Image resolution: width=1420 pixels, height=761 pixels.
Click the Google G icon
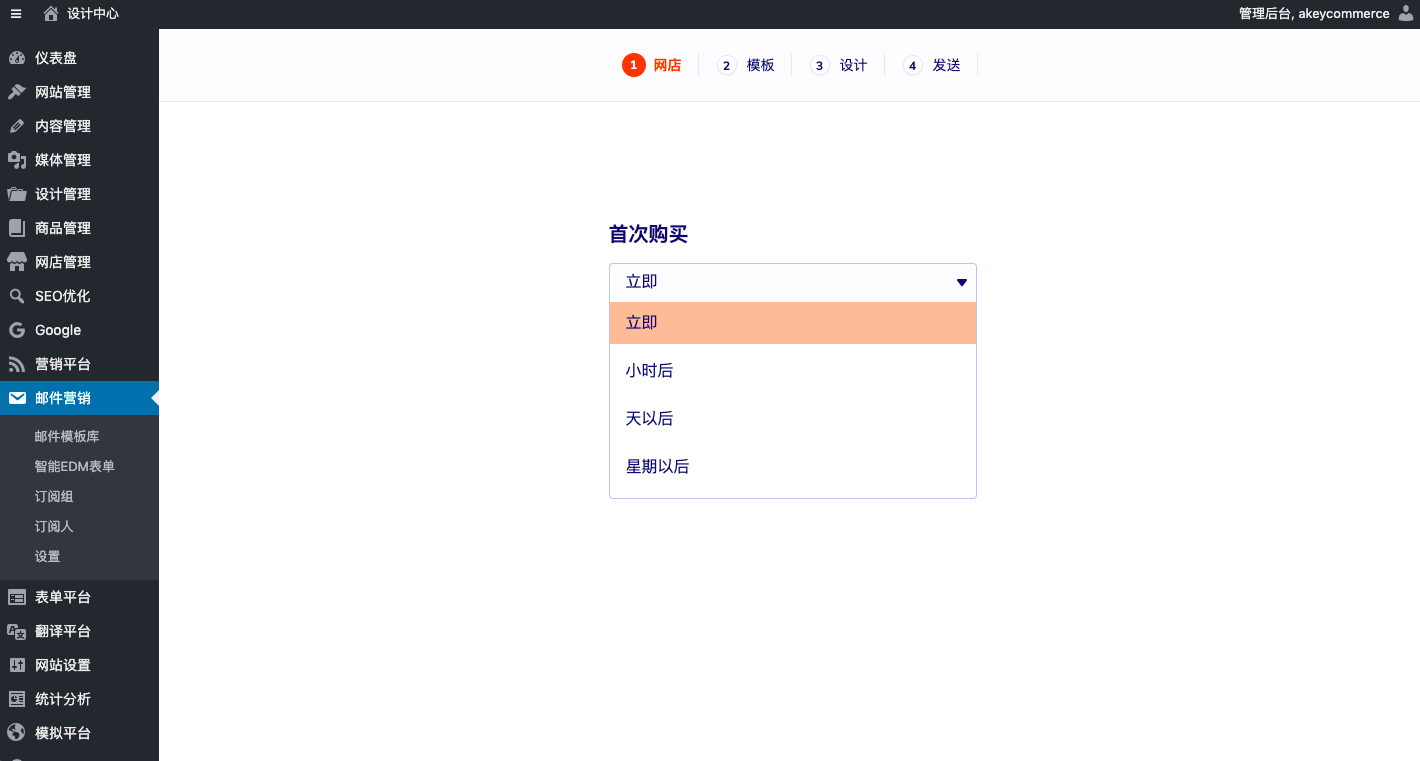tap(17, 330)
